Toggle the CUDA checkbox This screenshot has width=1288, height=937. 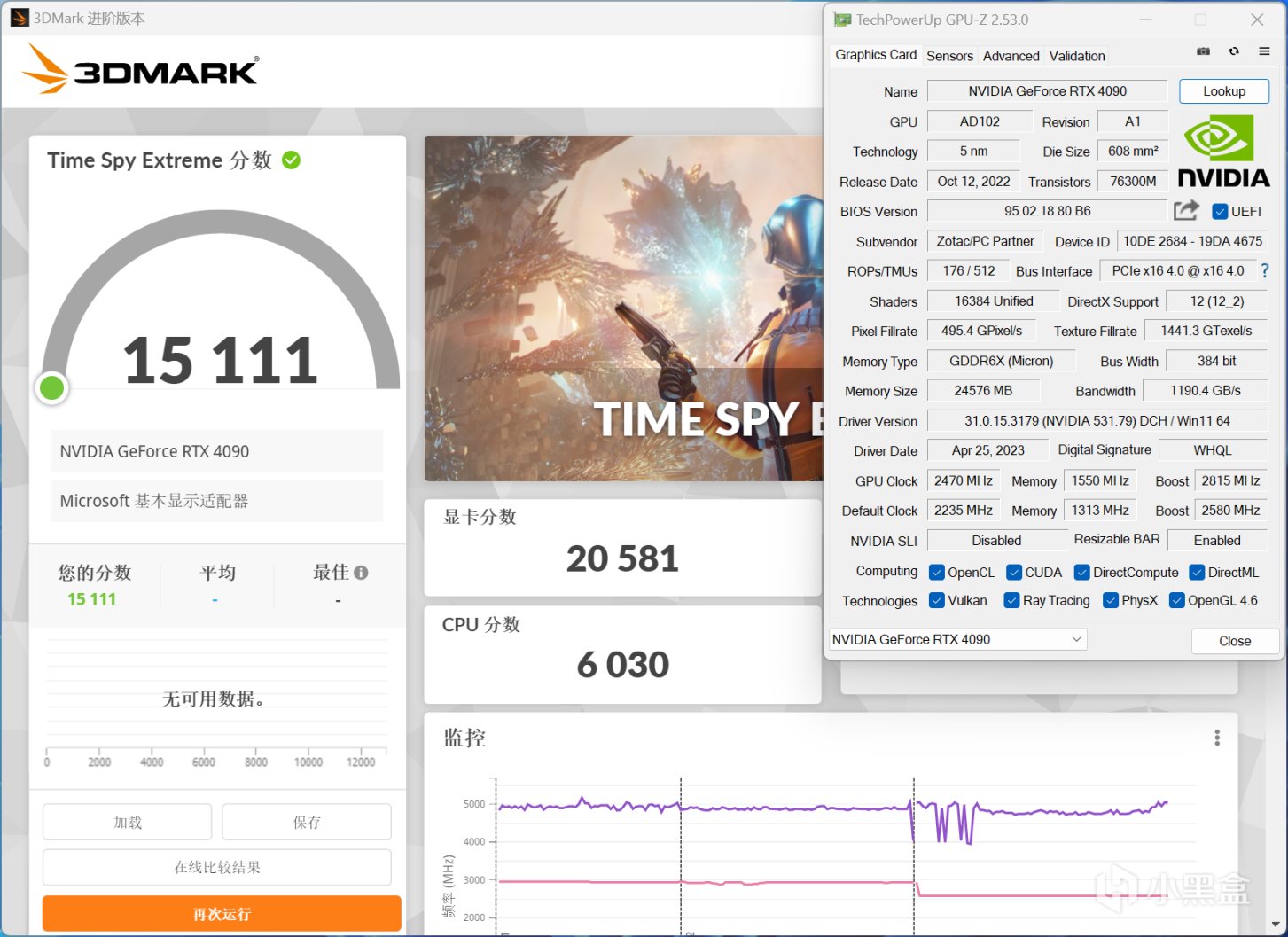[1014, 573]
